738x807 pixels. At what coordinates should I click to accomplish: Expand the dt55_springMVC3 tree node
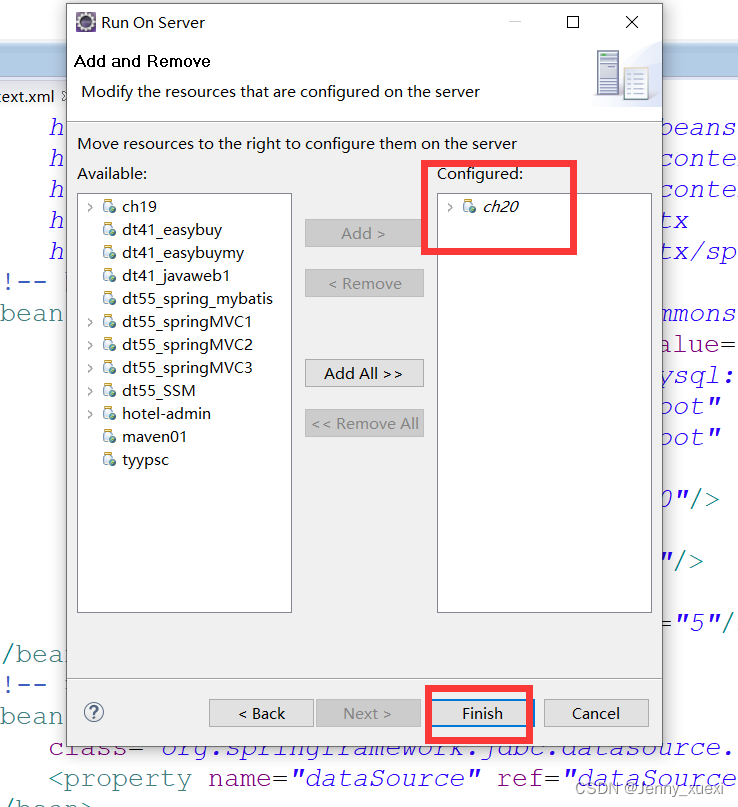(x=90, y=368)
